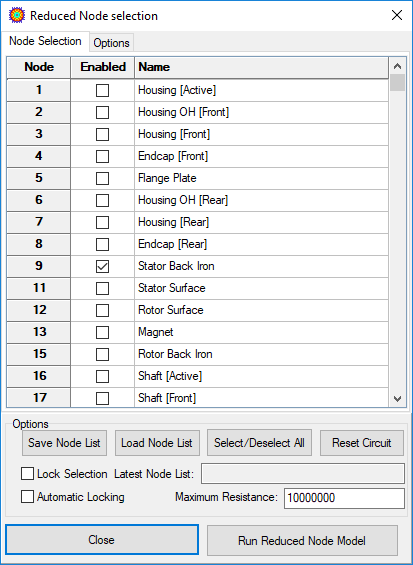The image size is (413, 565).
Task: Click into the Maximum Resistance field
Action: [344, 498]
